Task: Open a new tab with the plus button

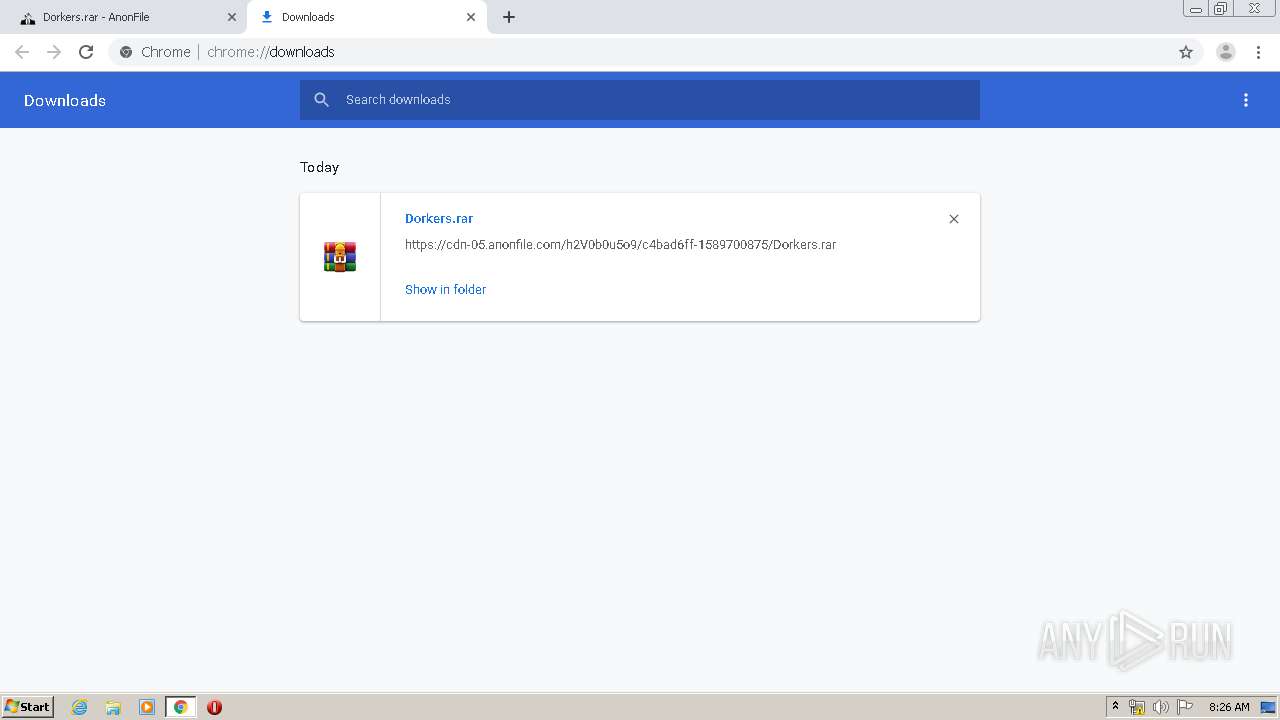Action: [x=509, y=17]
